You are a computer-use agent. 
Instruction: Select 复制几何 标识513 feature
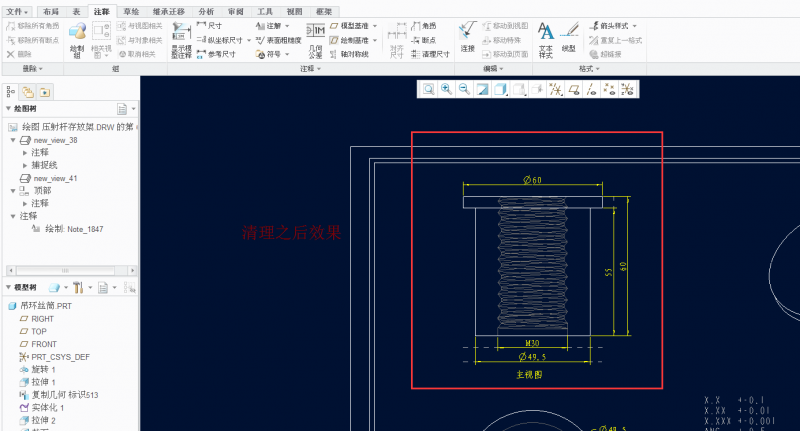click(x=64, y=395)
